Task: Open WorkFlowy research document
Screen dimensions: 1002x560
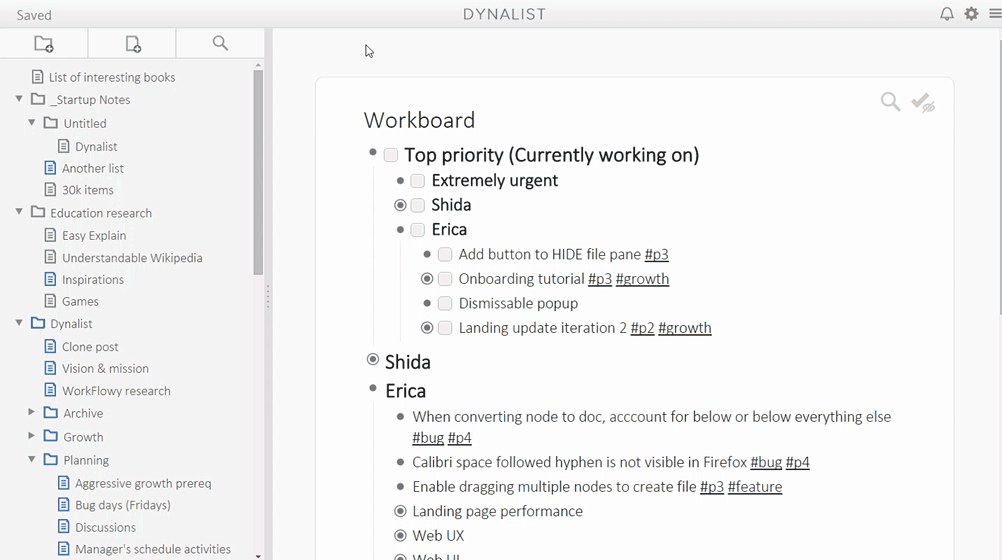Action: 116,391
